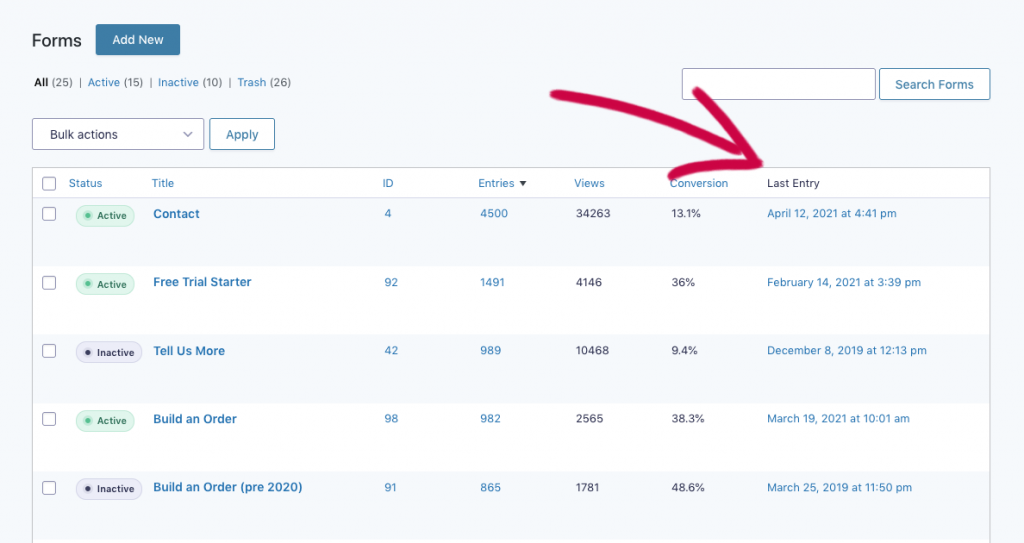Screen dimensions: 1024x543
Task: Filter forms by Active status
Action: [x=104, y=82]
